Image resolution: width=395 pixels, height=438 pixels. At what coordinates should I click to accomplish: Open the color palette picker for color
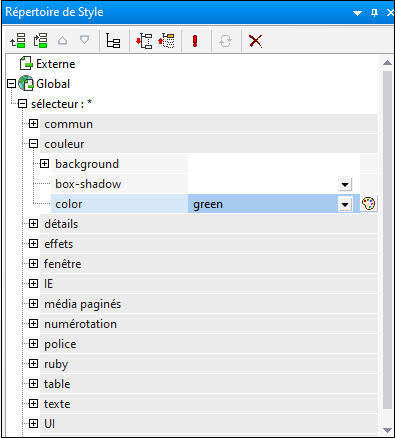[369, 204]
